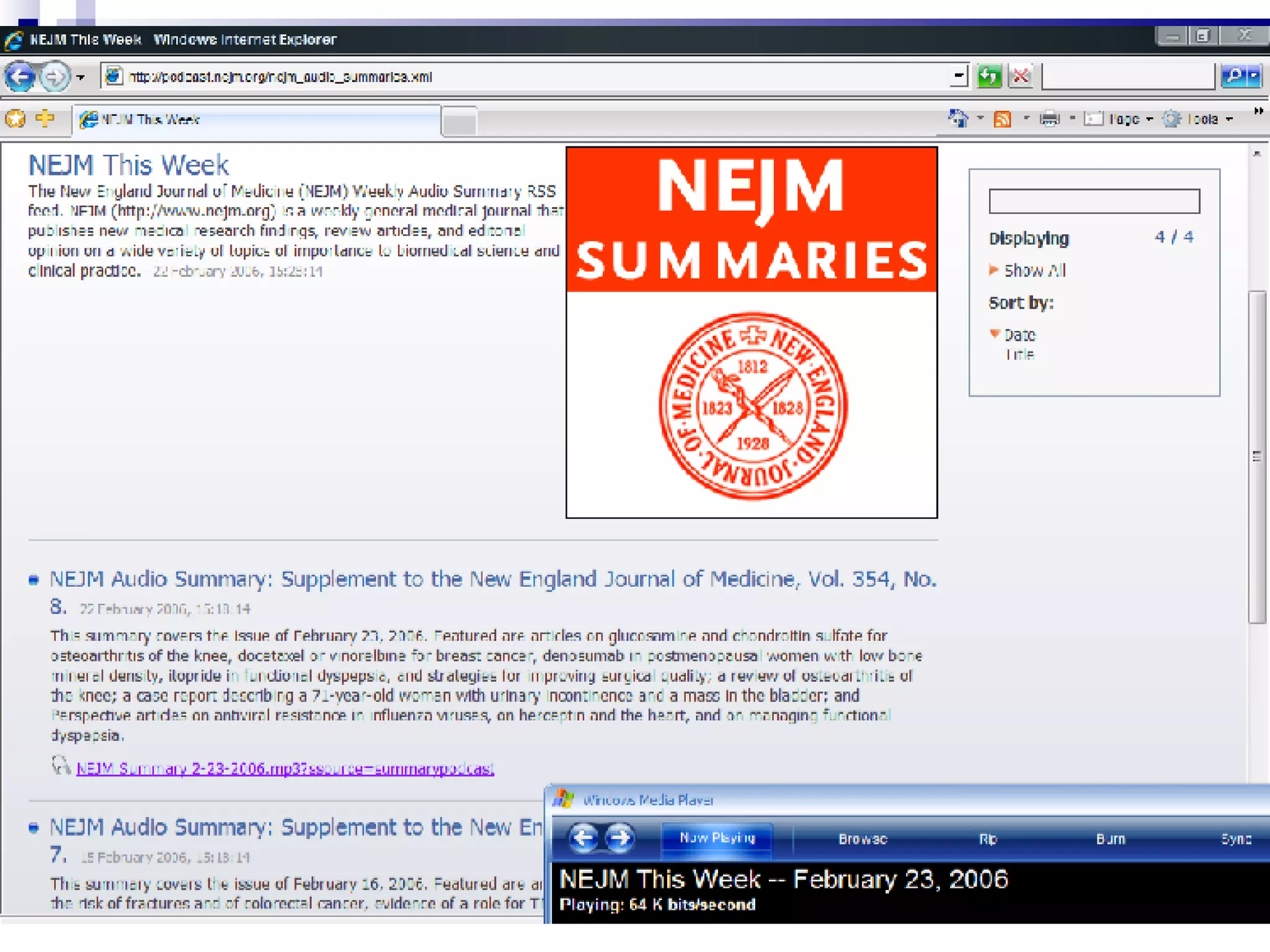Screen dimensions: 1270x952
Task: Open the NEJM Summary 2-23-2006 mp3 link
Action: 285,769
